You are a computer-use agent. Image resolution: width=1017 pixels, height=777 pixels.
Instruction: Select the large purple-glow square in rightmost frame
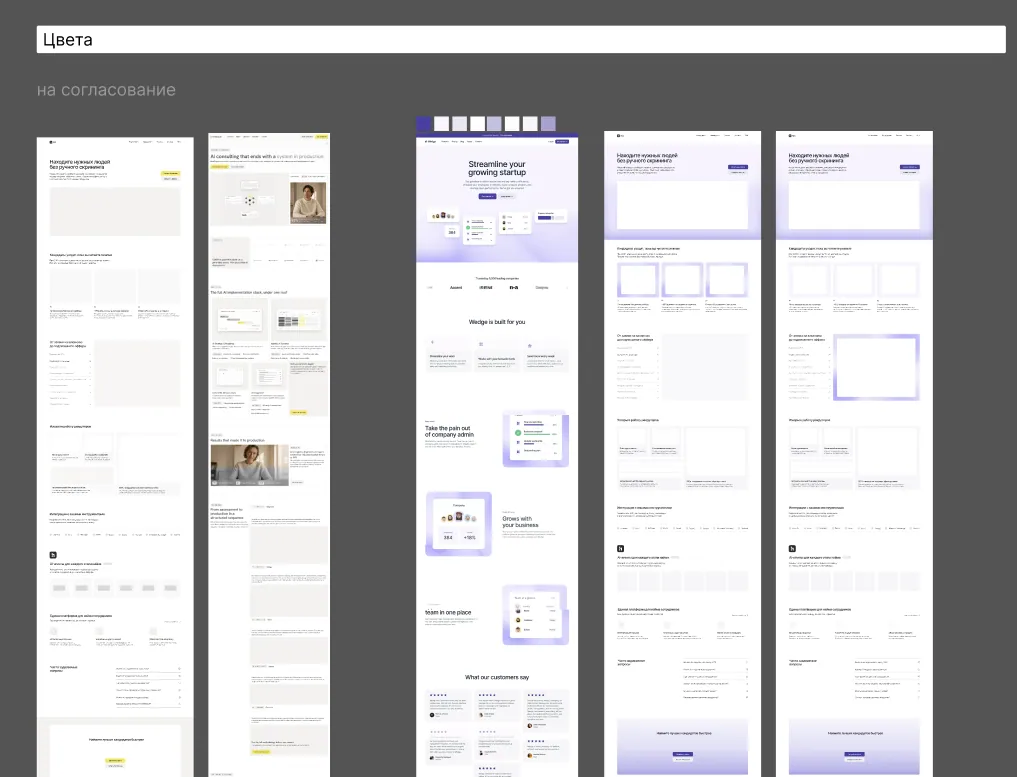[876, 367]
